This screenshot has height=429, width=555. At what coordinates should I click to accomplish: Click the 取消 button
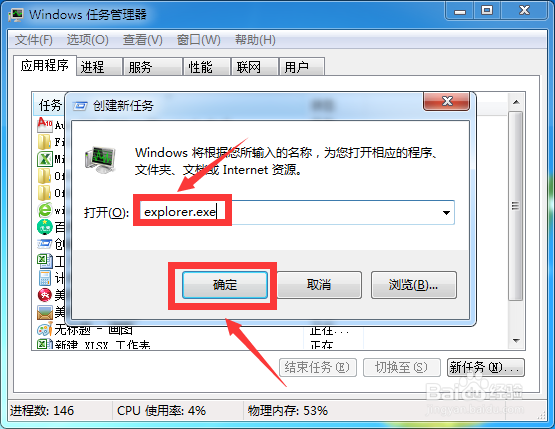click(319, 285)
